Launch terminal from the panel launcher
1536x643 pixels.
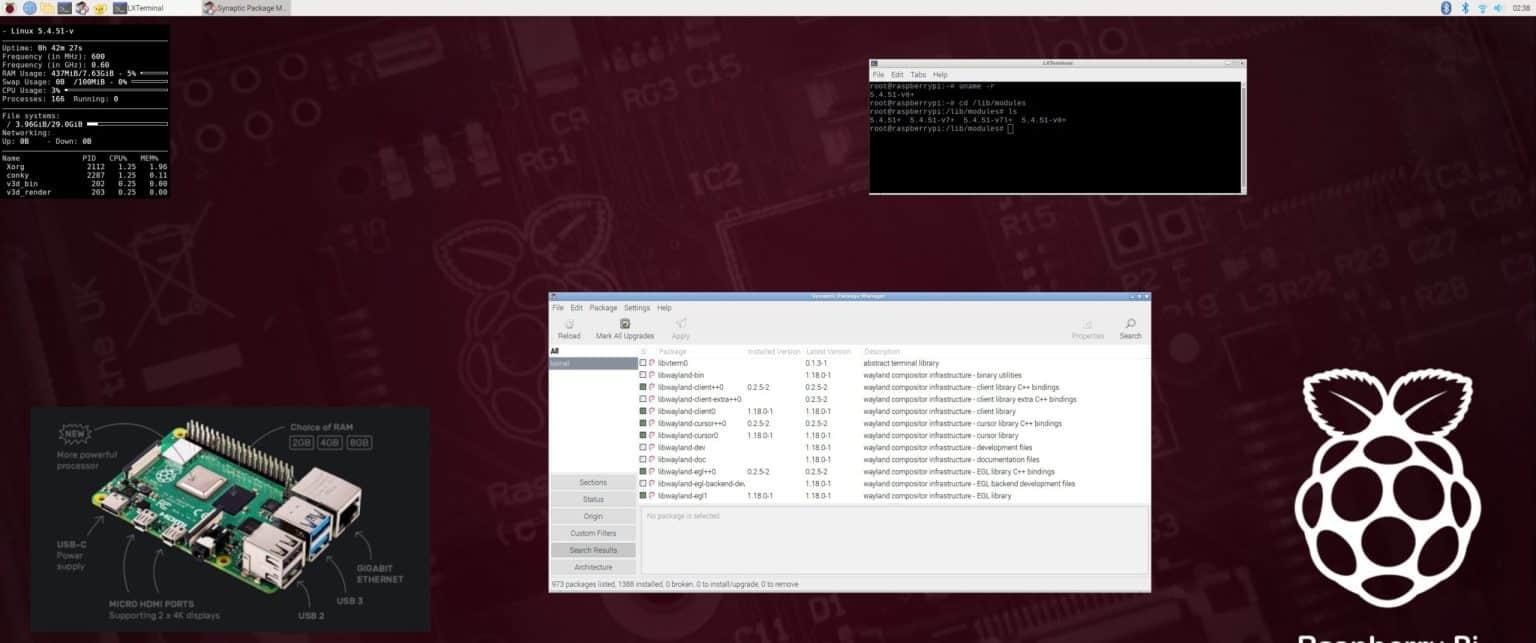click(65, 8)
